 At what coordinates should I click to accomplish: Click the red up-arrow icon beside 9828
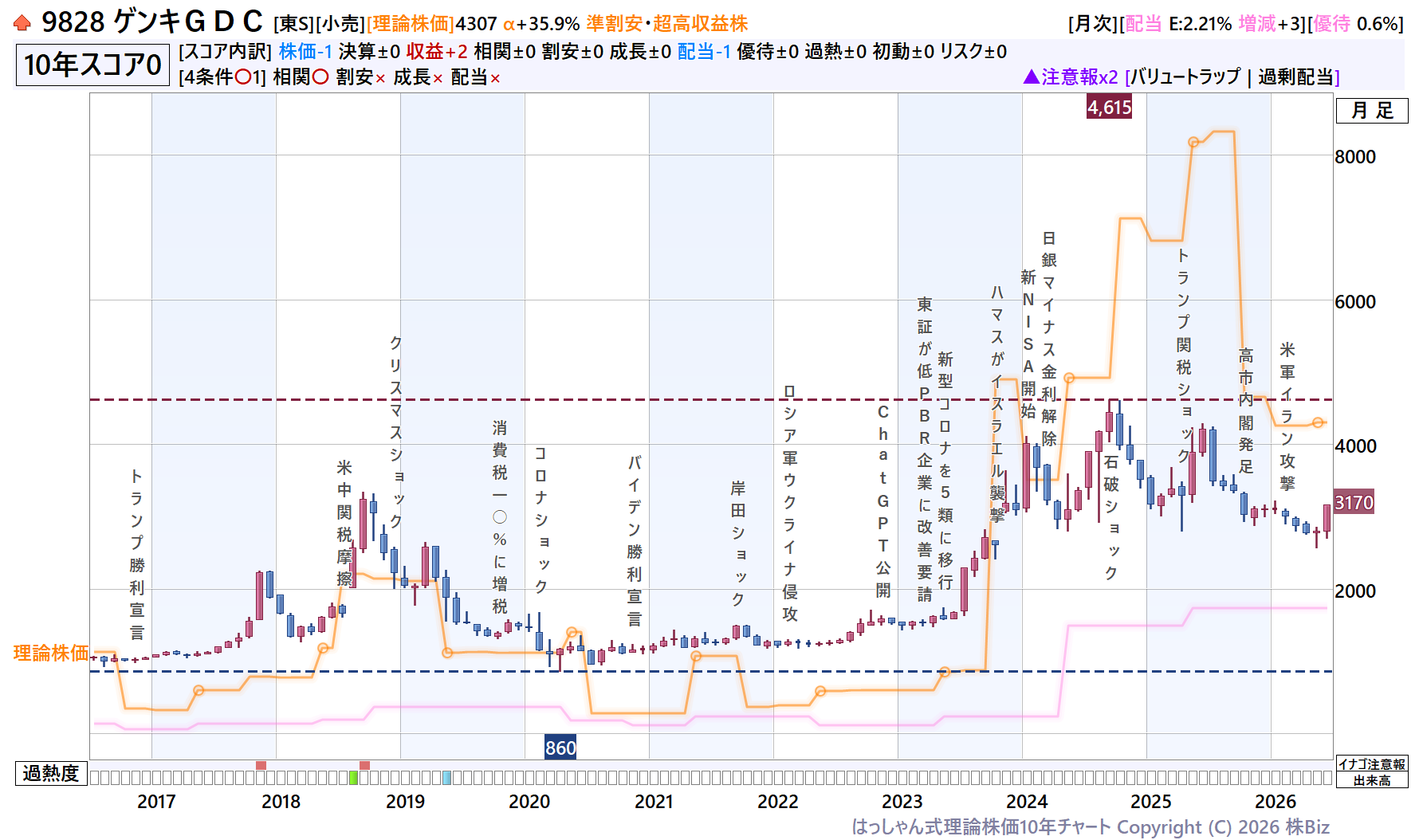22,23
